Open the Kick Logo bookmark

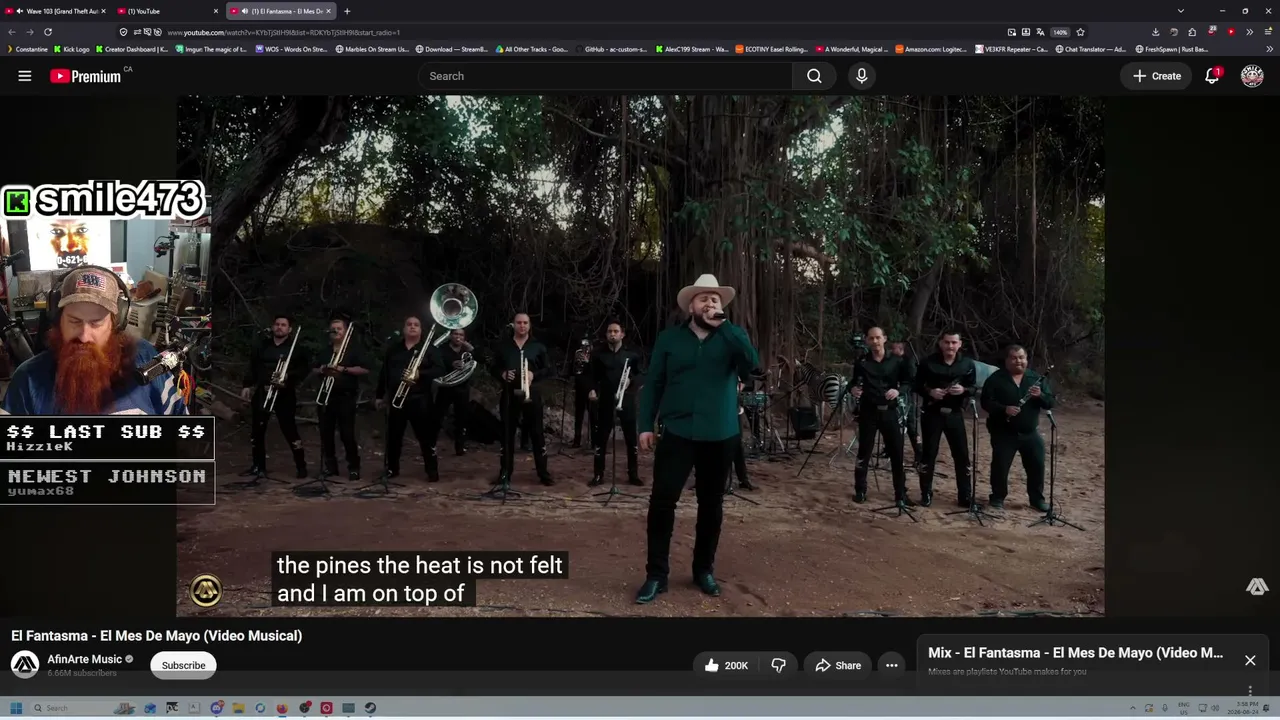(x=72, y=49)
